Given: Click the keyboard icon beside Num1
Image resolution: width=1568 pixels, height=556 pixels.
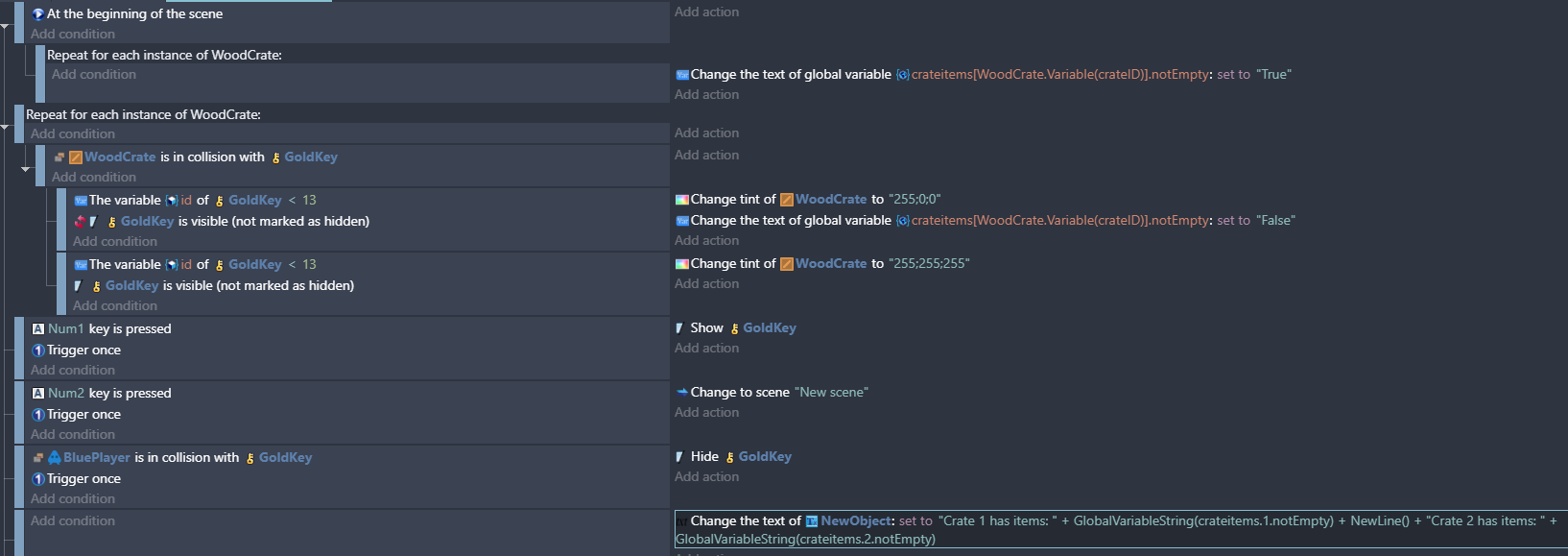Looking at the screenshot, I should (x=38, y=329).
